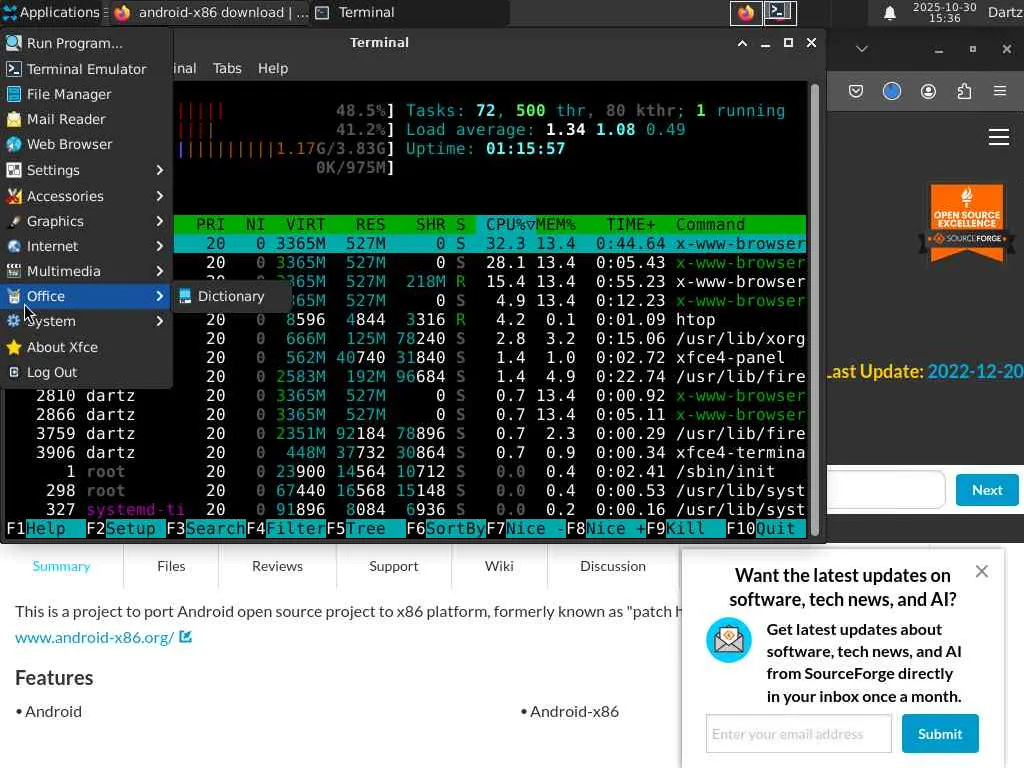
Task: Expand the System submenu arrow
Action: [x=160, y=321]
